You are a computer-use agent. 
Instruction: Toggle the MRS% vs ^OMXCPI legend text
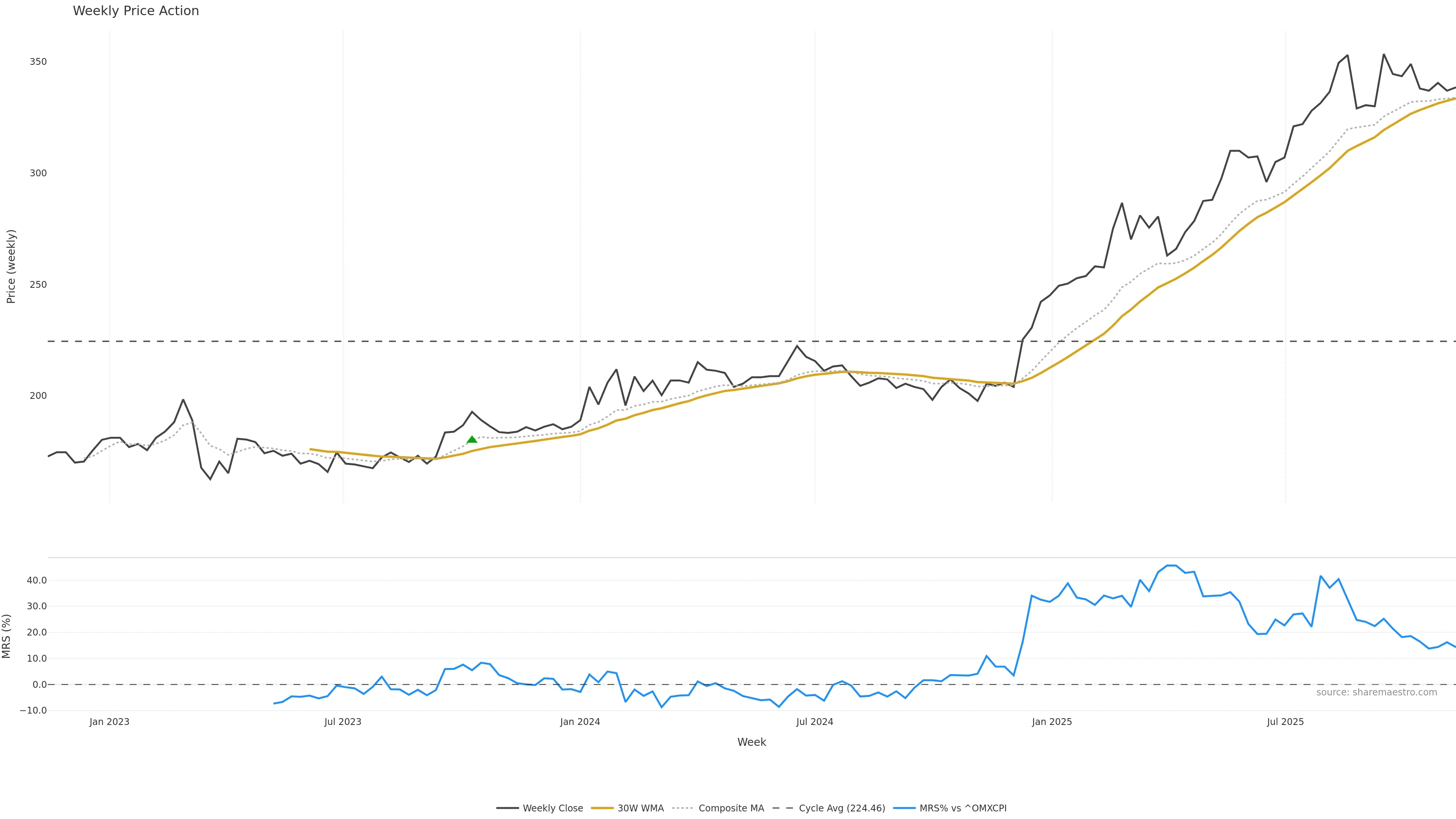coord(963,808)
